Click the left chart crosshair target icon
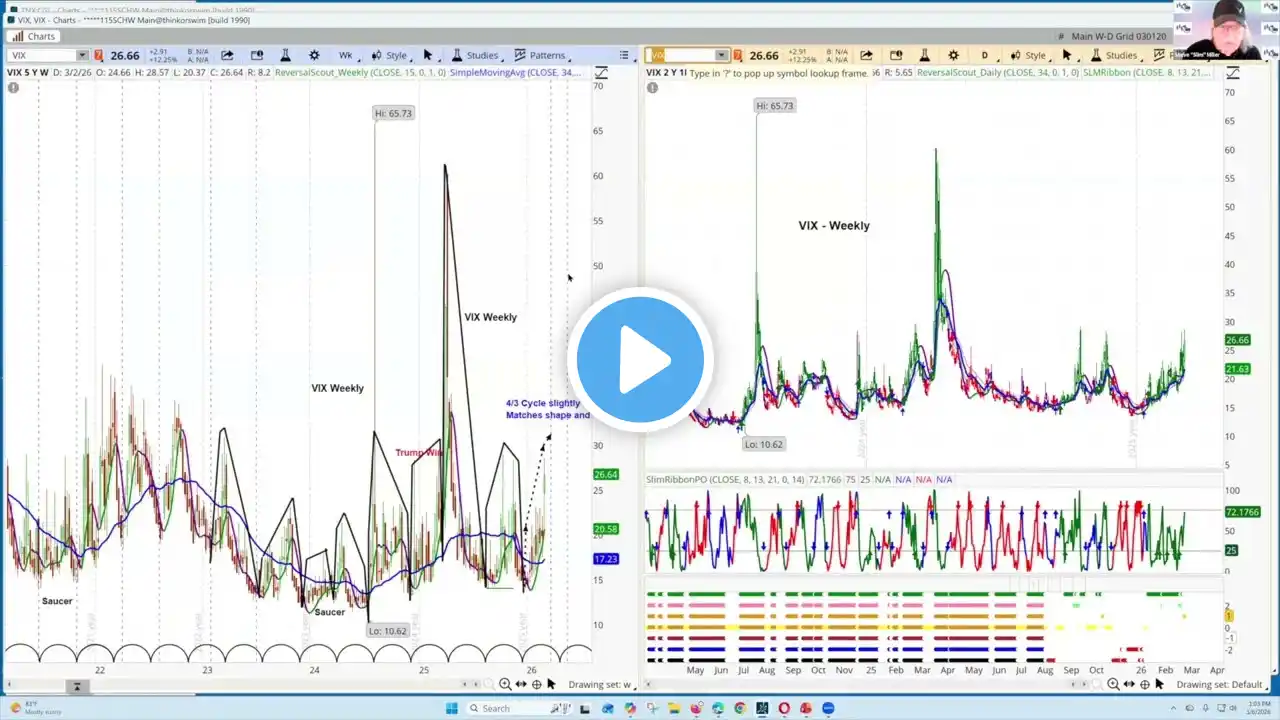Image resolution: width=1280 pixels, height=720 pixels. tap(537, 684)
